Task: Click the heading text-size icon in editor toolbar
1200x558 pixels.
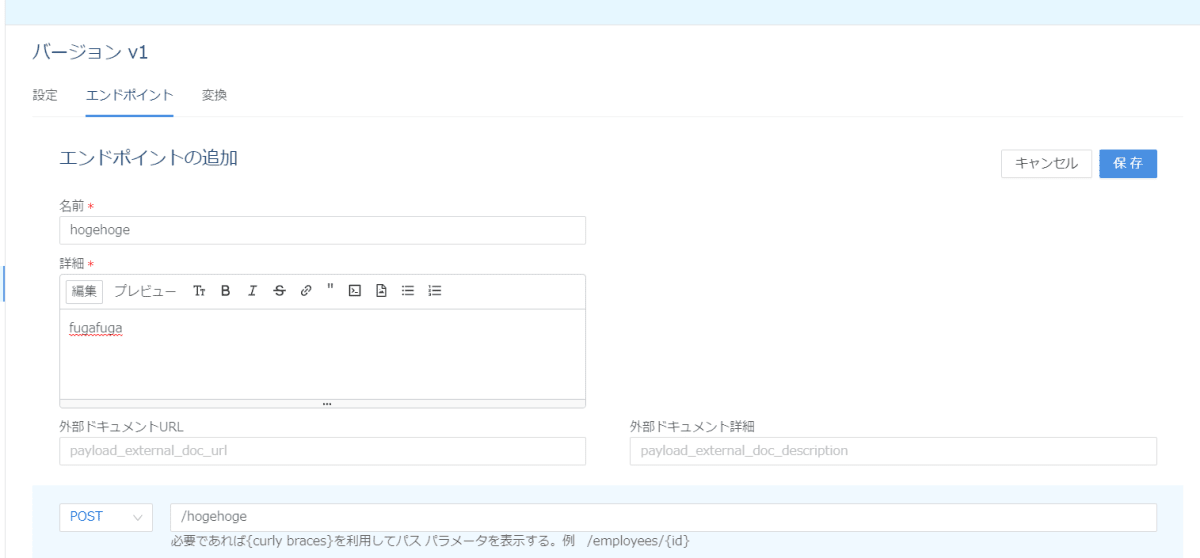Action: tap(199, 291)
